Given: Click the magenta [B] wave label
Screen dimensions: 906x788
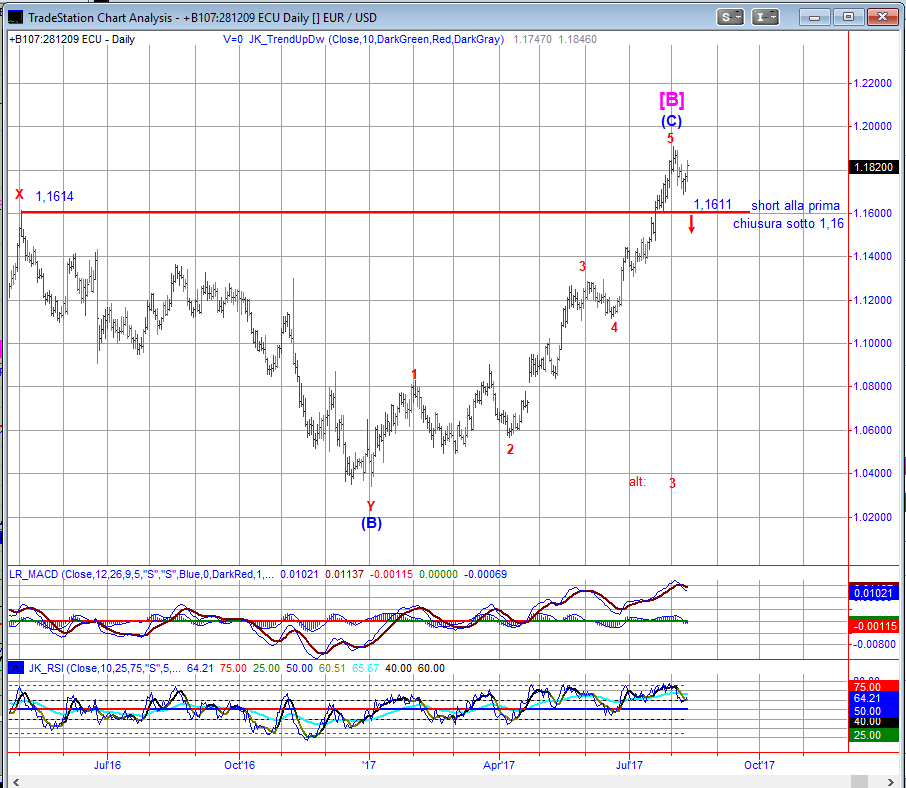Looking at the screenshot, I should pyautogui.click(x=671, y=100).
